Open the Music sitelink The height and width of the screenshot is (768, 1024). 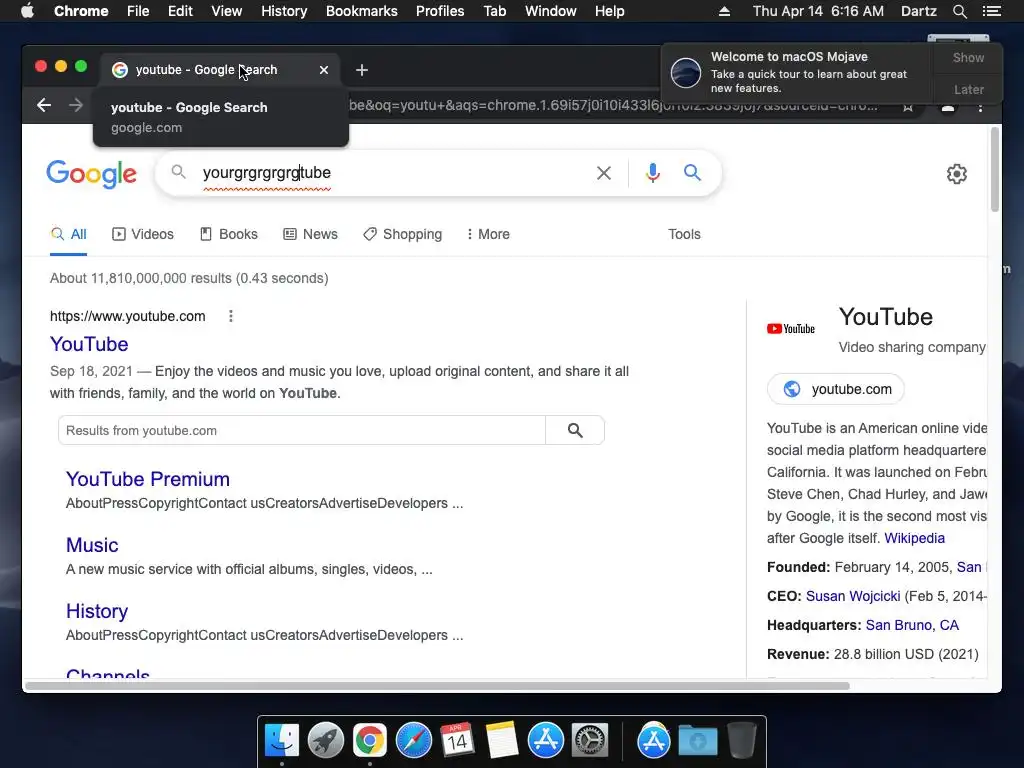coord(92,545)
